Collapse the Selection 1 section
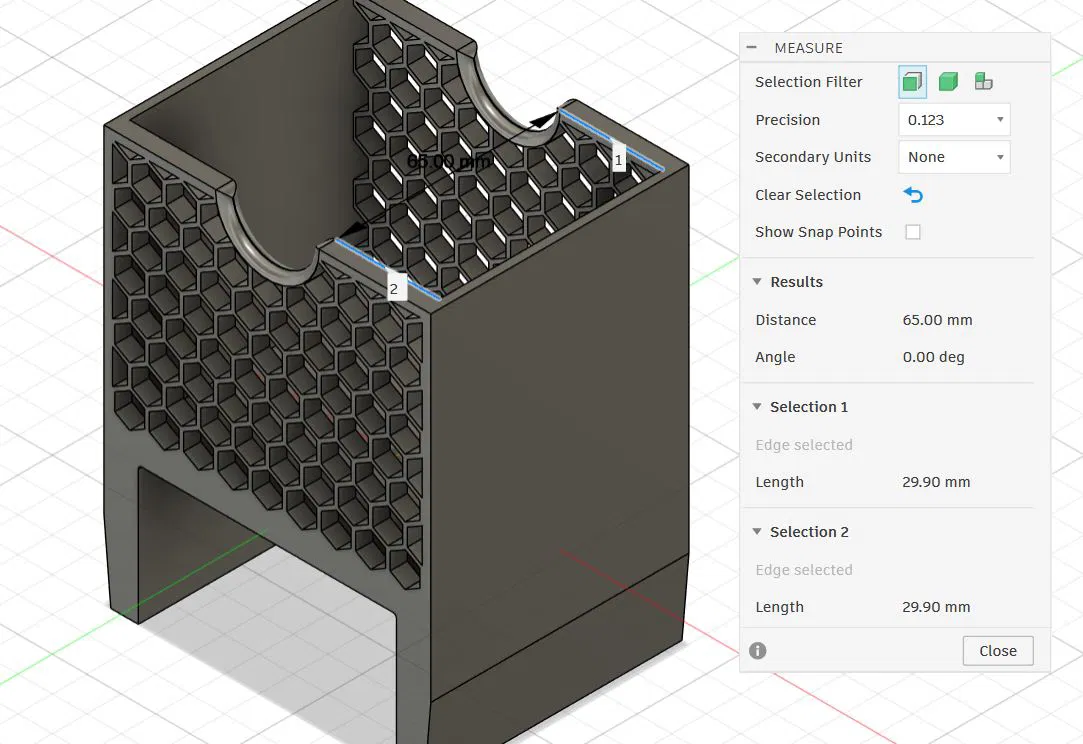 758,407
